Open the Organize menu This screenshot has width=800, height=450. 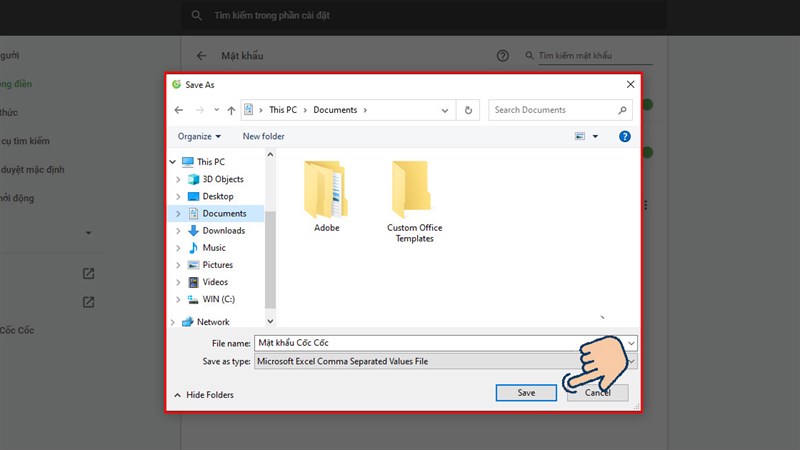click(199, 136)
